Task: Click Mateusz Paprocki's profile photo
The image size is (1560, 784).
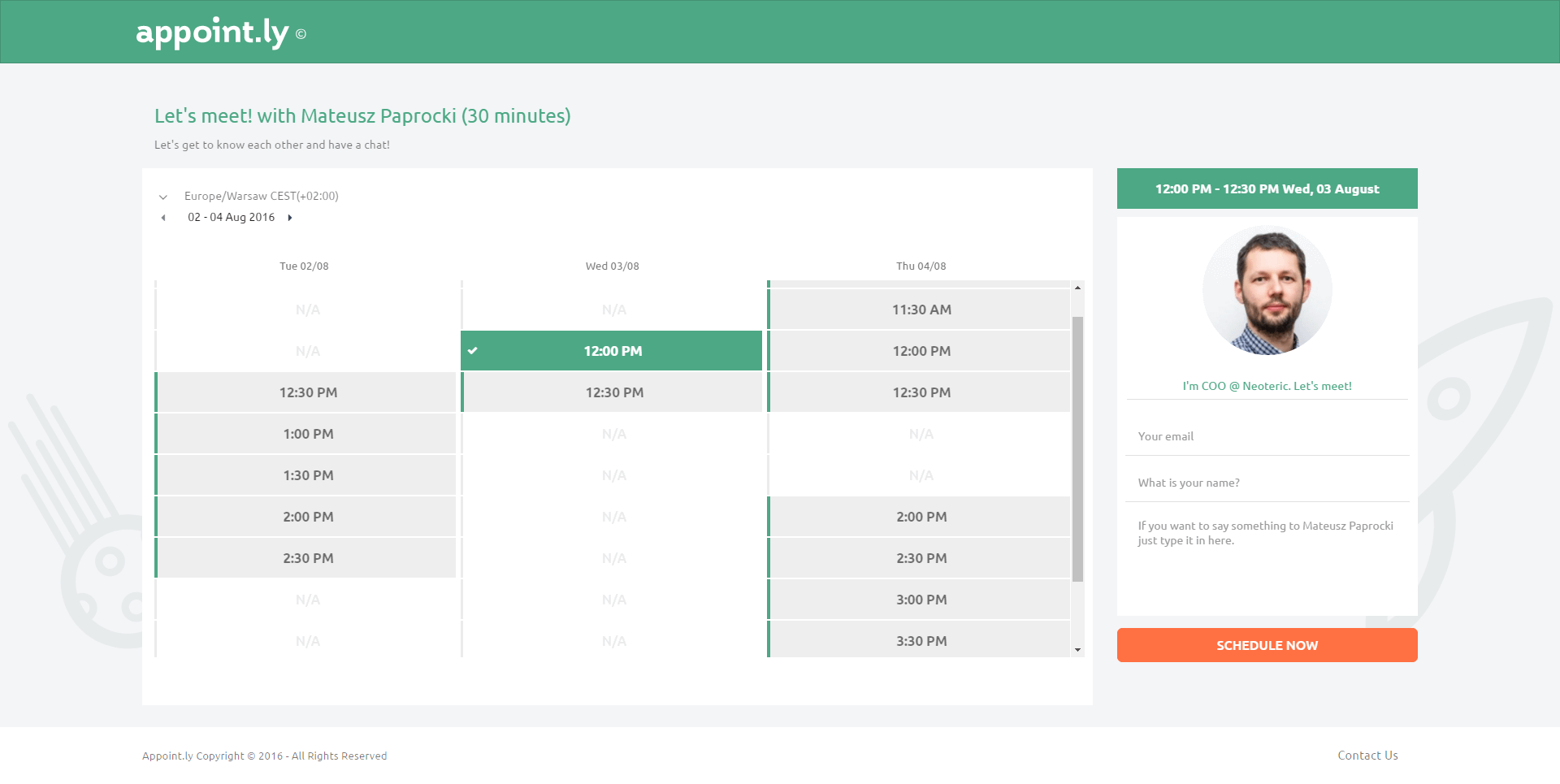Action: coord(1267,290)
